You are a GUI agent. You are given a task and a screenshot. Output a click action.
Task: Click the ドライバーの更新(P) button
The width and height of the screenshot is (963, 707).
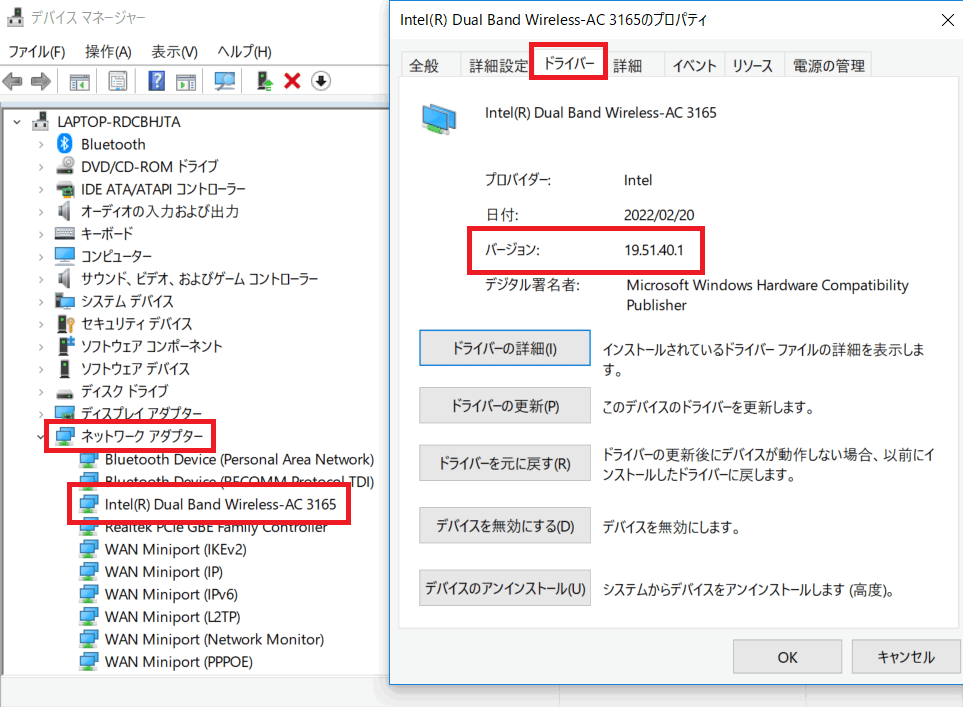[505, 405]
